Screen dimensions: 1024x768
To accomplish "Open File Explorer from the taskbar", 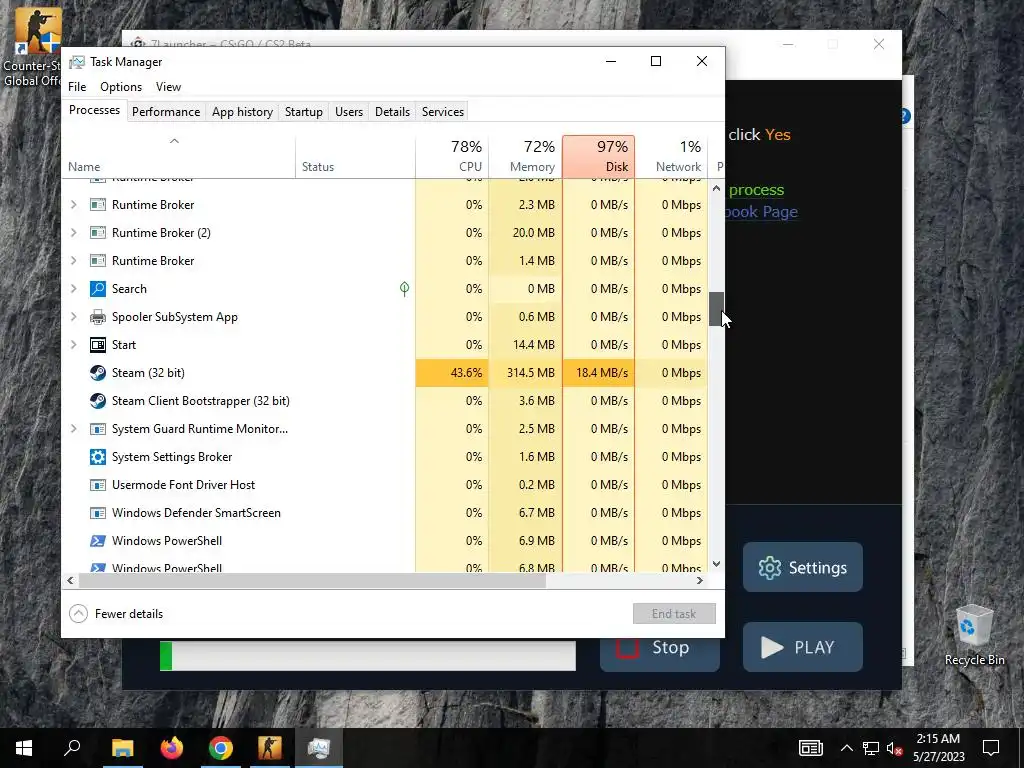I will [122, 748].
